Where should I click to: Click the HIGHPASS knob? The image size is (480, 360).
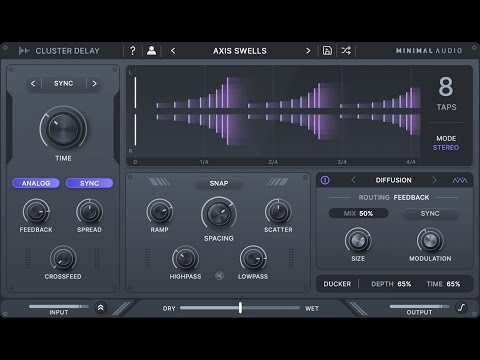[185, 258]
